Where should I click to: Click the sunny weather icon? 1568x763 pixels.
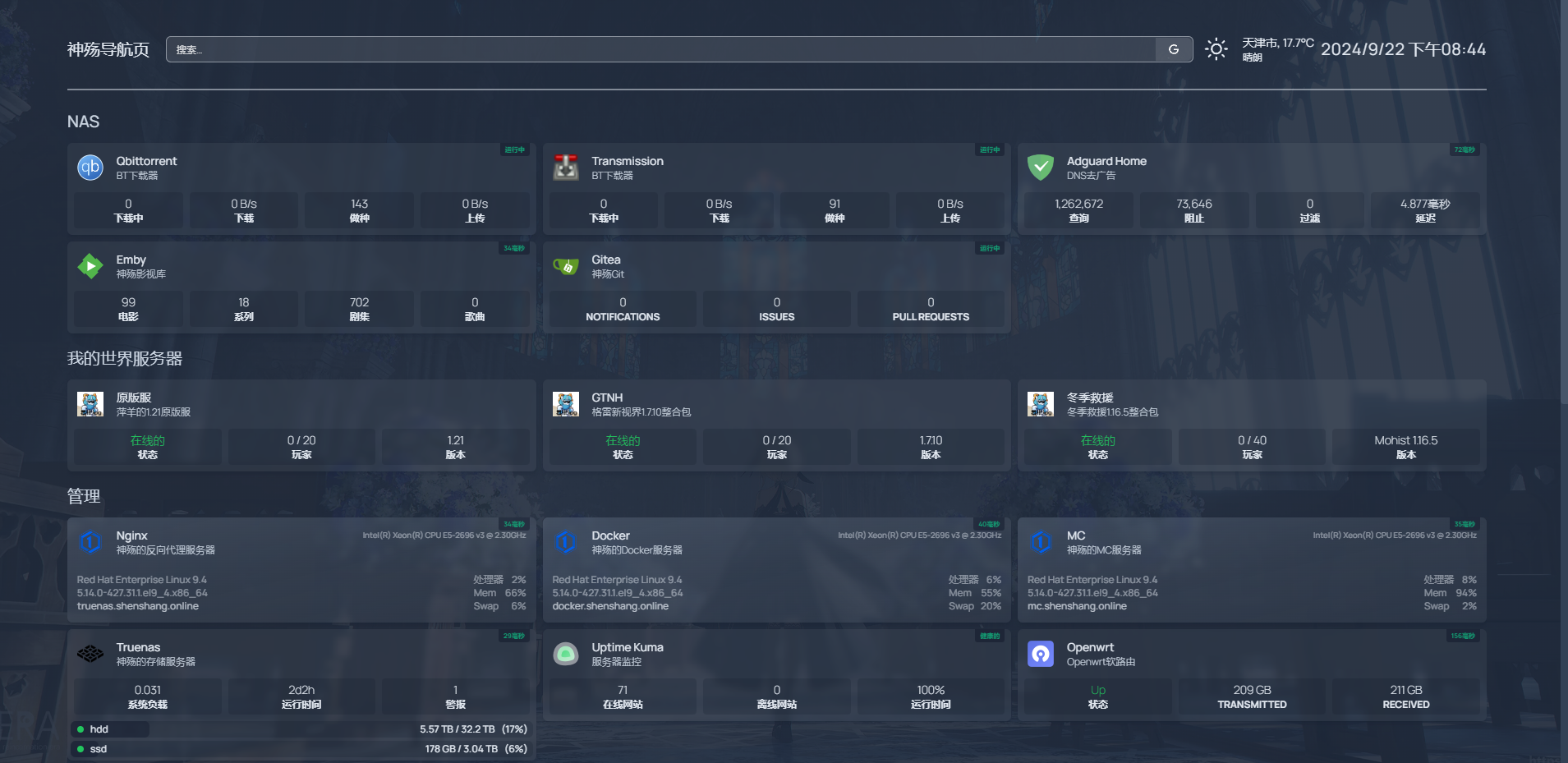[1216, 49]
